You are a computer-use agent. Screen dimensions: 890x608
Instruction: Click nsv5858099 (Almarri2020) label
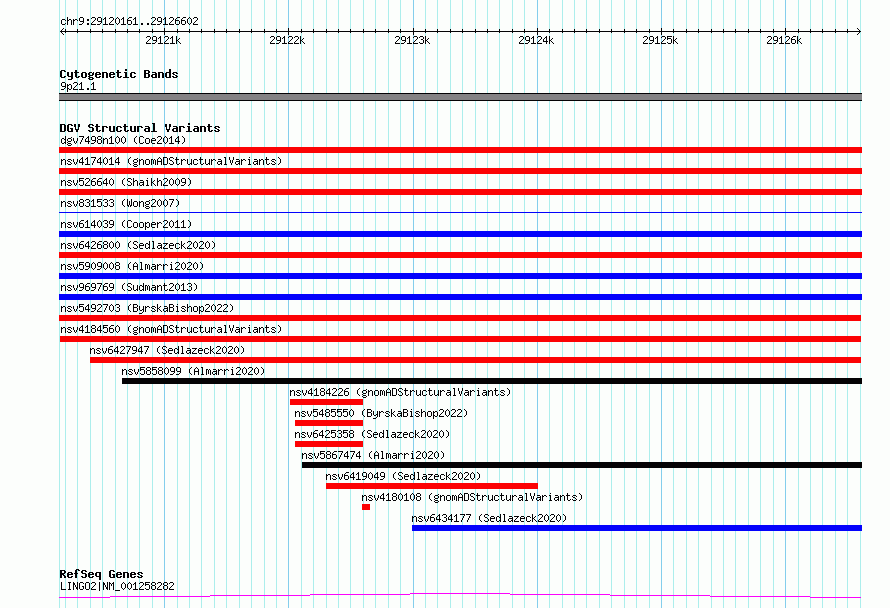click(193, 371)
